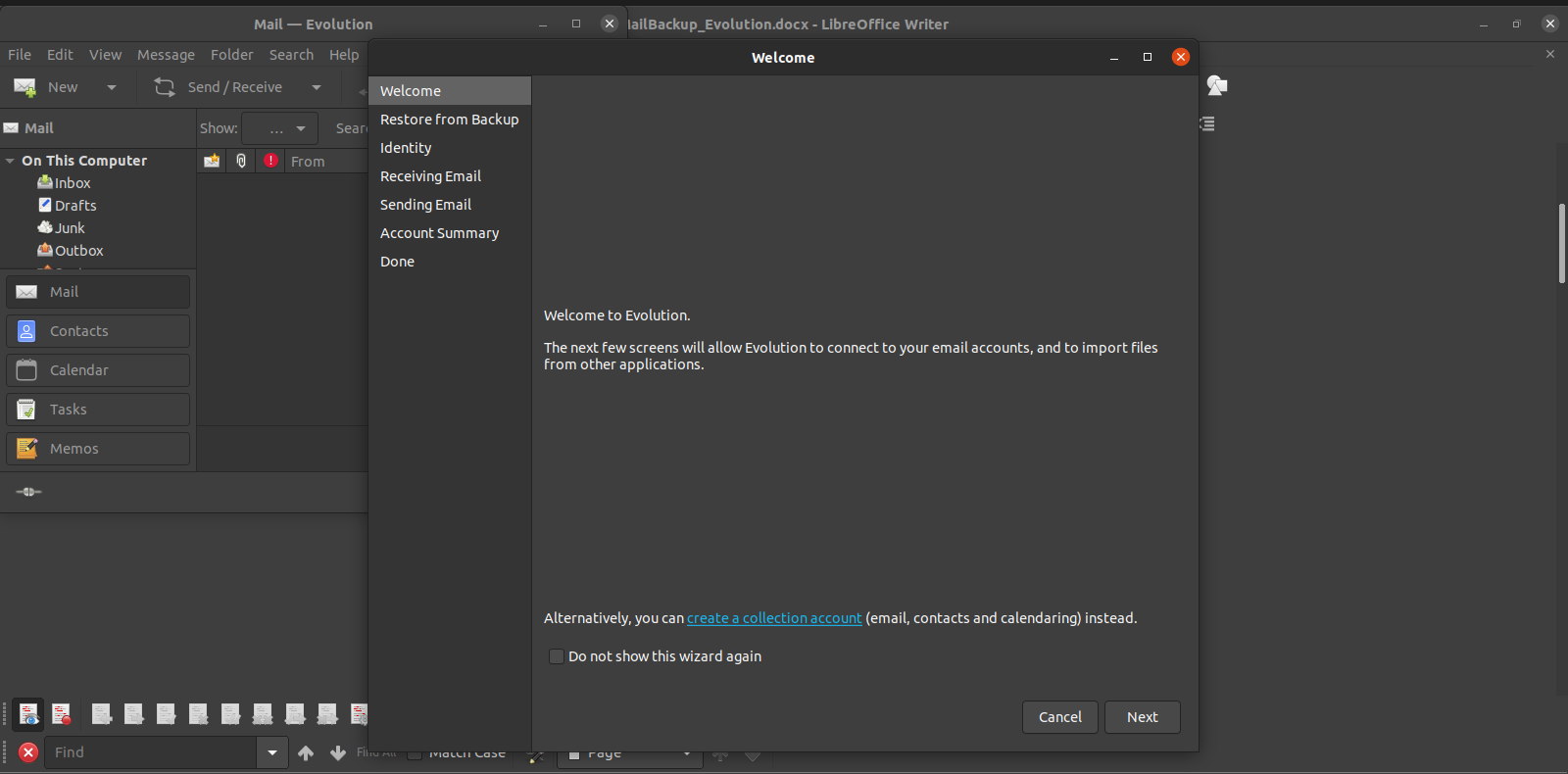The image size is (1568, 774).
Task: Open the New button dropdown arrow
Action: point(112,87)
